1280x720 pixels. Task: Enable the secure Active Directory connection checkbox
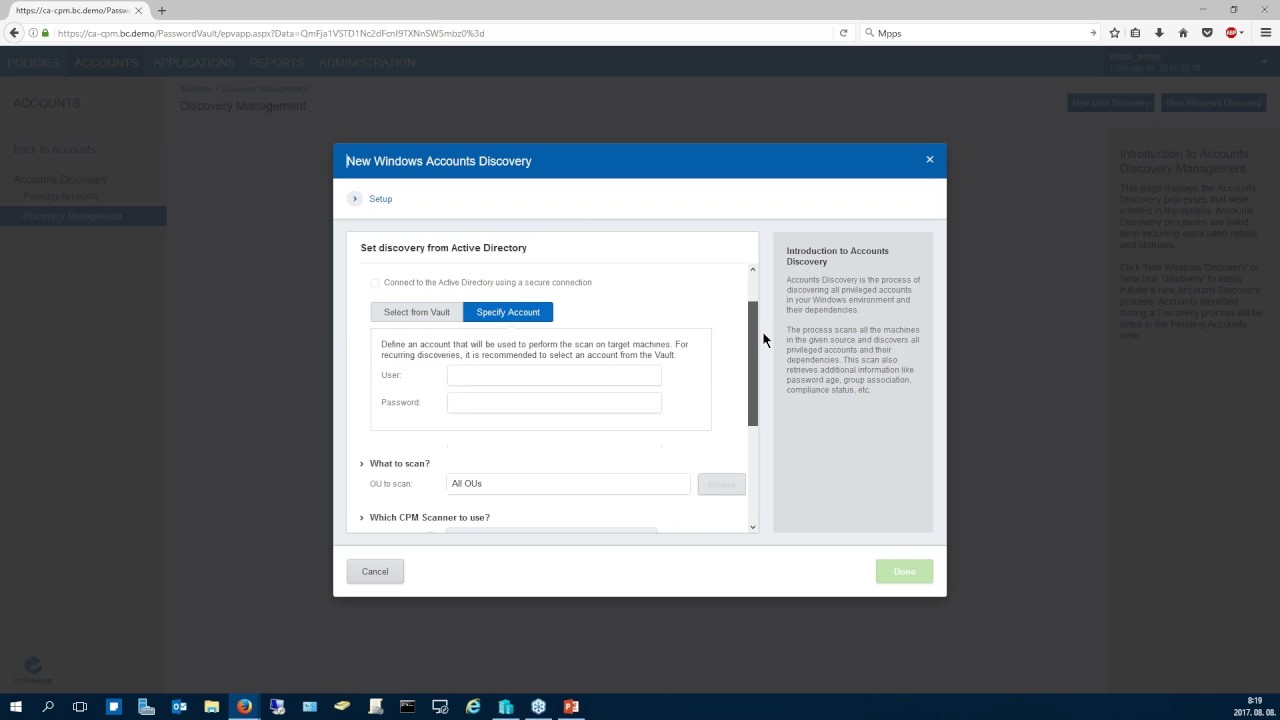(375, 283)
